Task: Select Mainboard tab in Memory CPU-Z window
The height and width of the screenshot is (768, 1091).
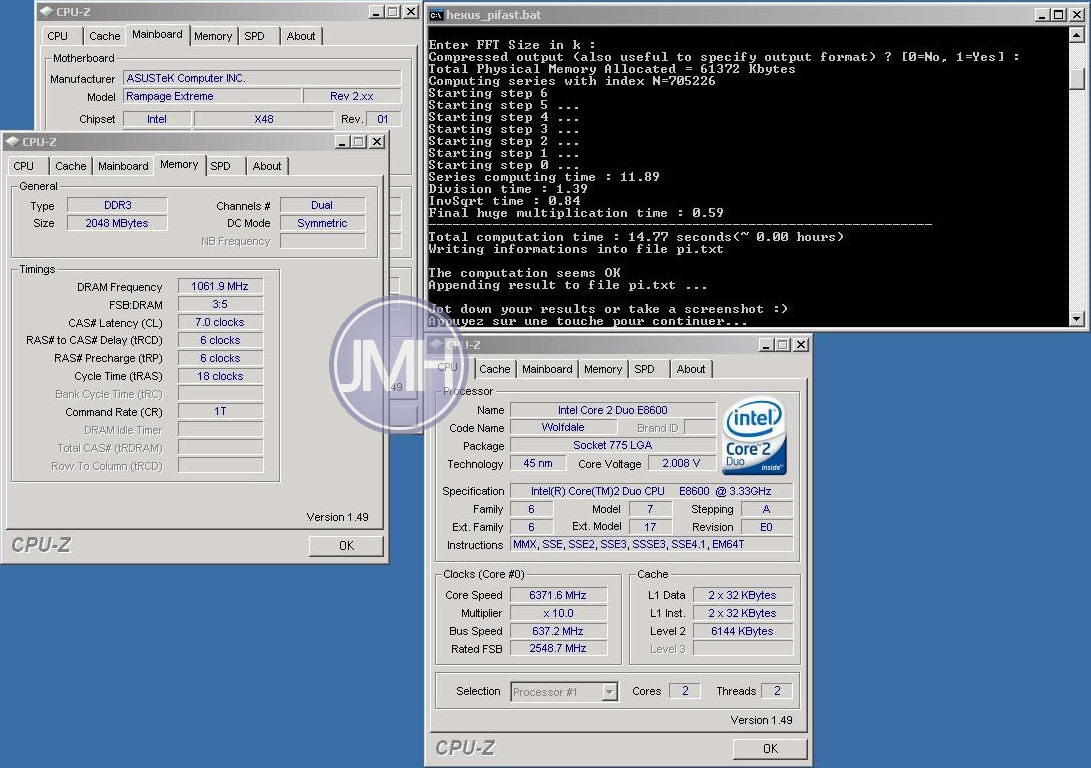Action: point(123,166)
